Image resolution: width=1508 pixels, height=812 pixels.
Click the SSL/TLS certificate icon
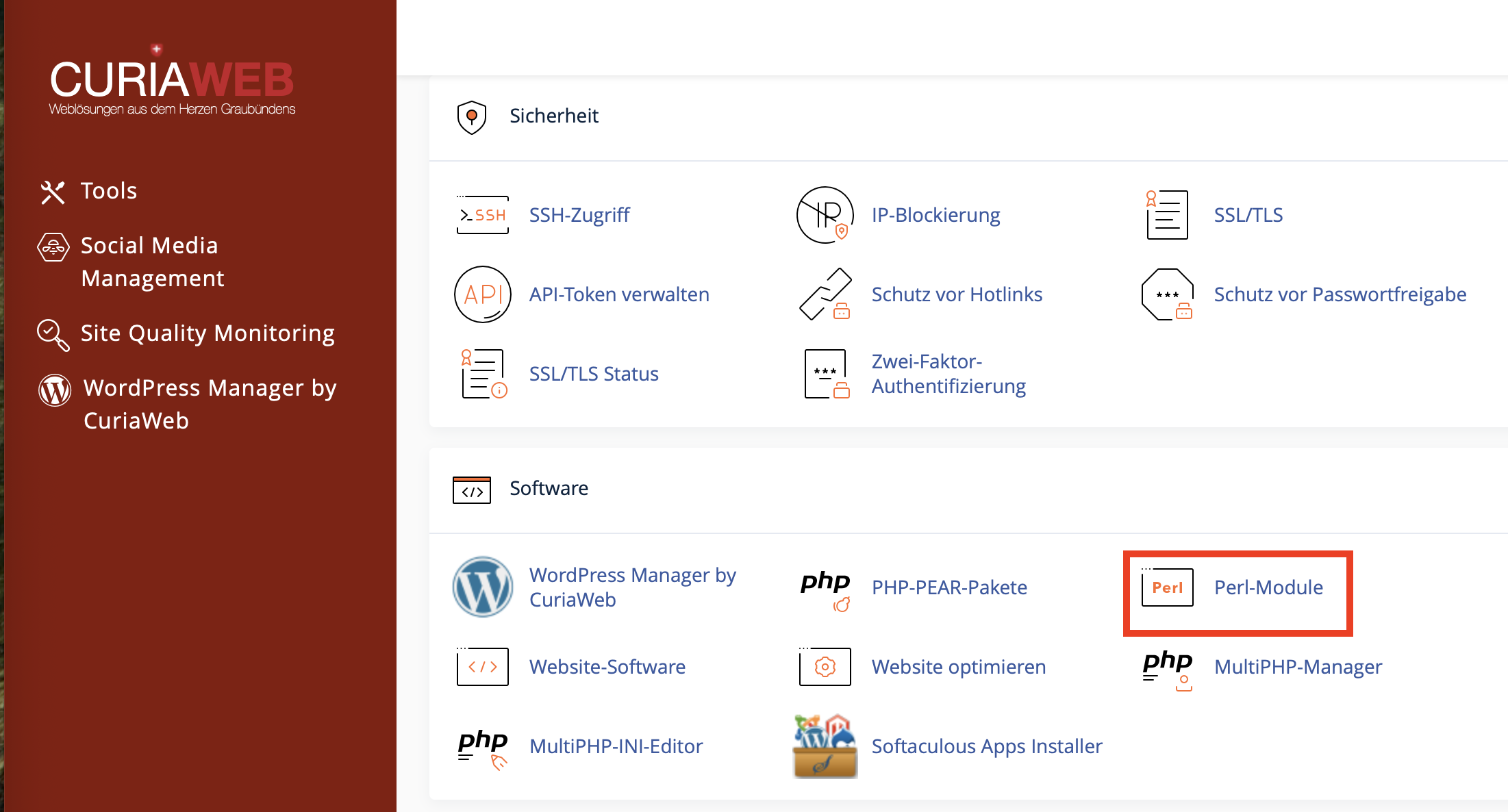point(1167,215)
